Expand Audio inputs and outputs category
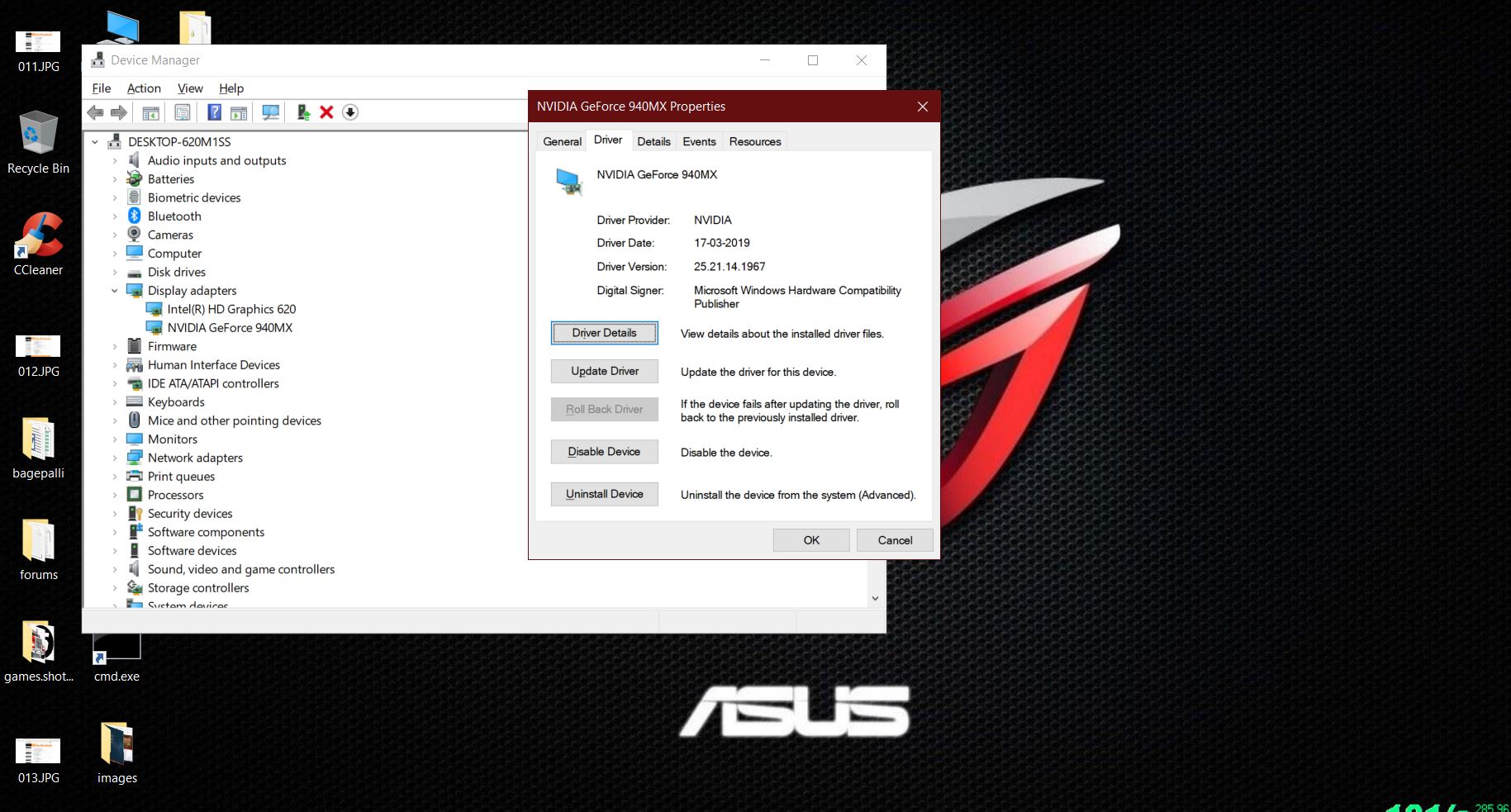This screenshot has width=1511, height=812. coord(115,160)
